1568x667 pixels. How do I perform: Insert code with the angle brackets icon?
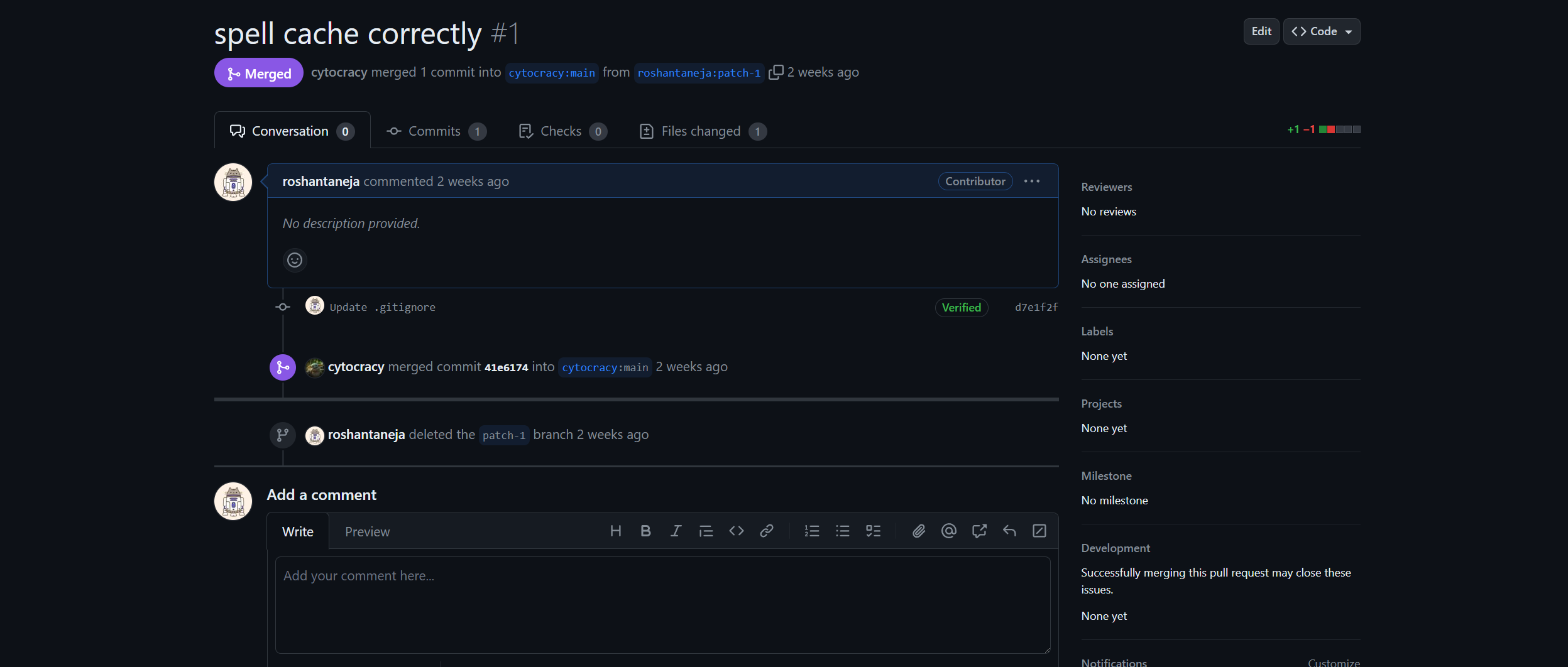click(737, 531)
